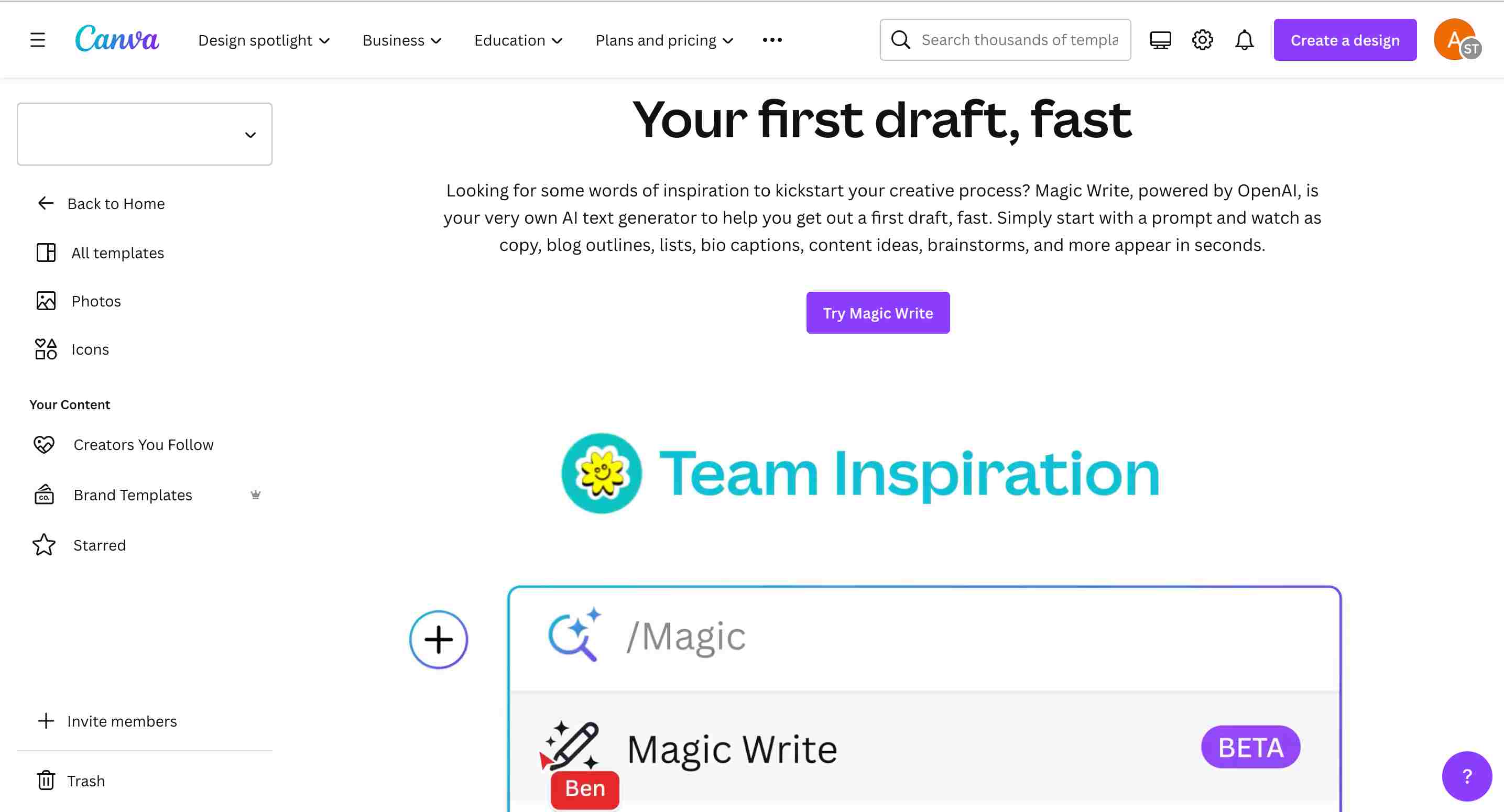Click Try Magic Write button
The width and height of the screenshot is (1504, 812).
[878, 313]
